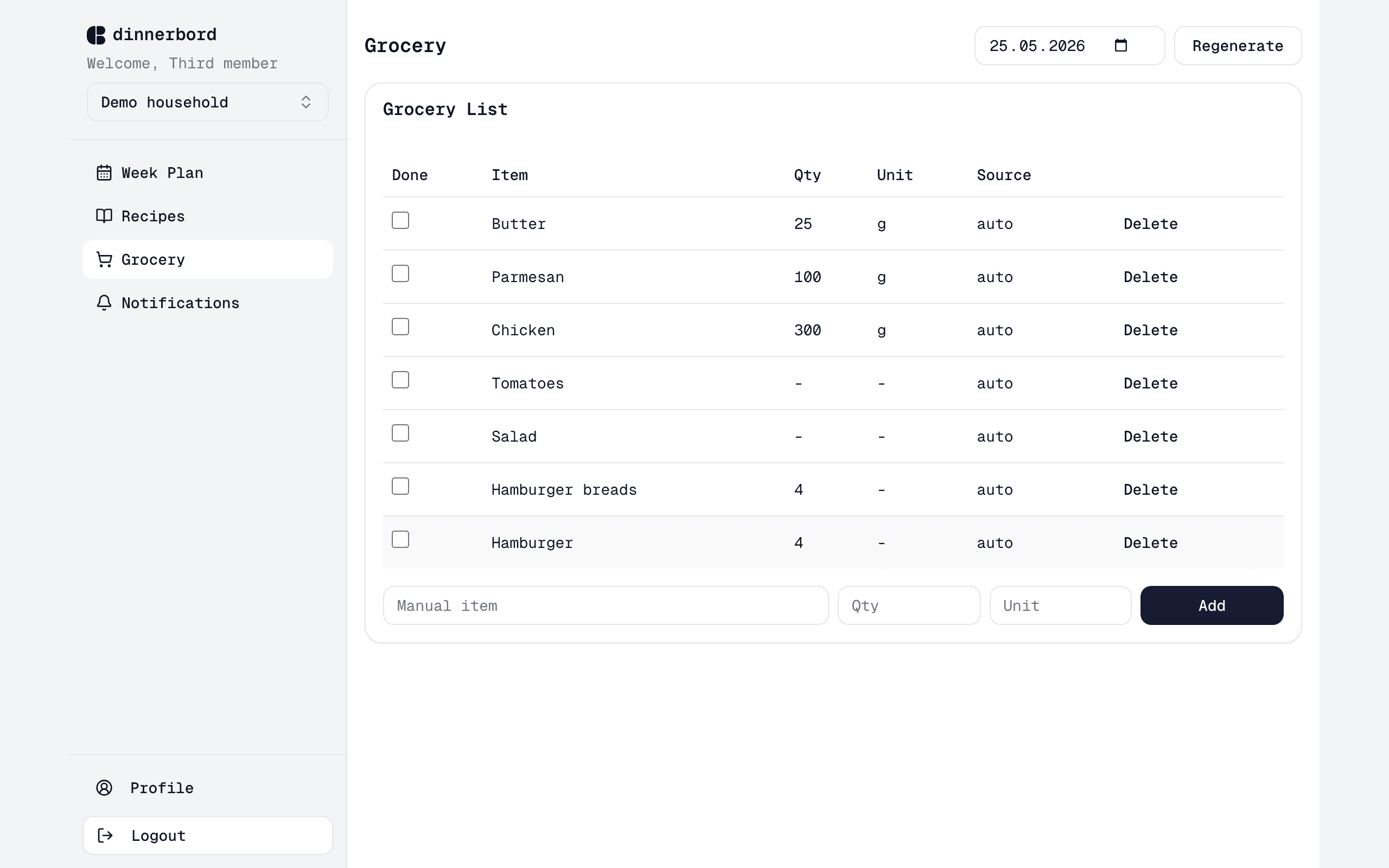Expand the Demo household selector

click(x=208, y=102)
